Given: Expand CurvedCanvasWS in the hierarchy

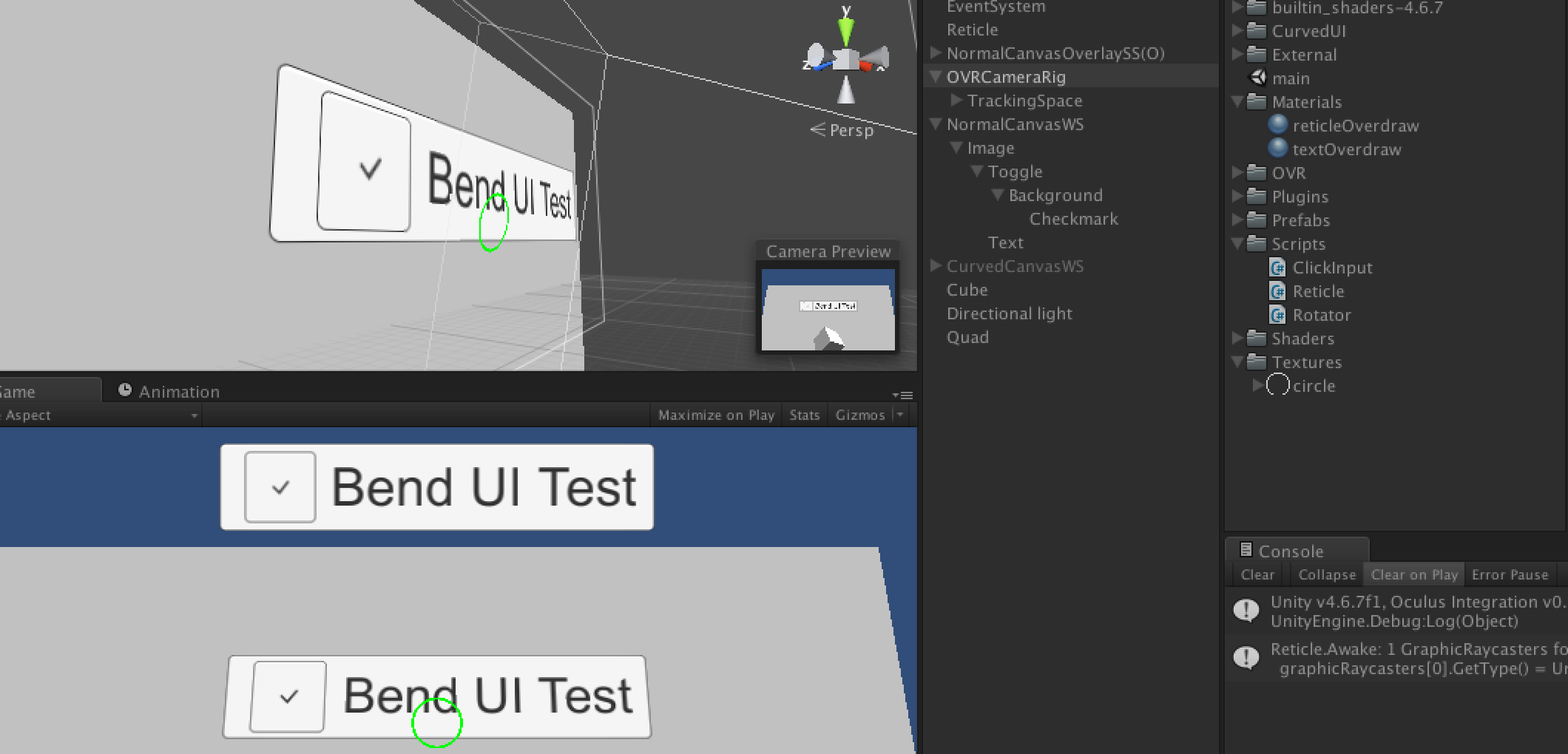Looking at the screenshot, I should 936,265.
